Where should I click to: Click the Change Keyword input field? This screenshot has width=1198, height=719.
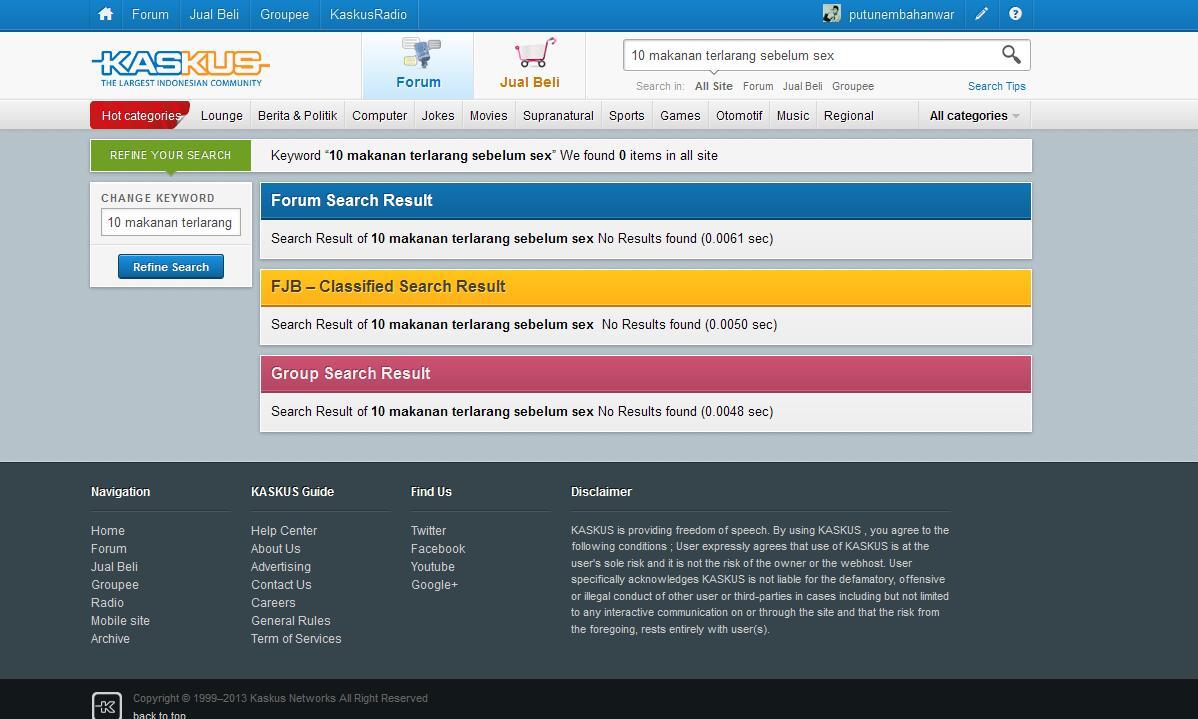coord(170,222)
